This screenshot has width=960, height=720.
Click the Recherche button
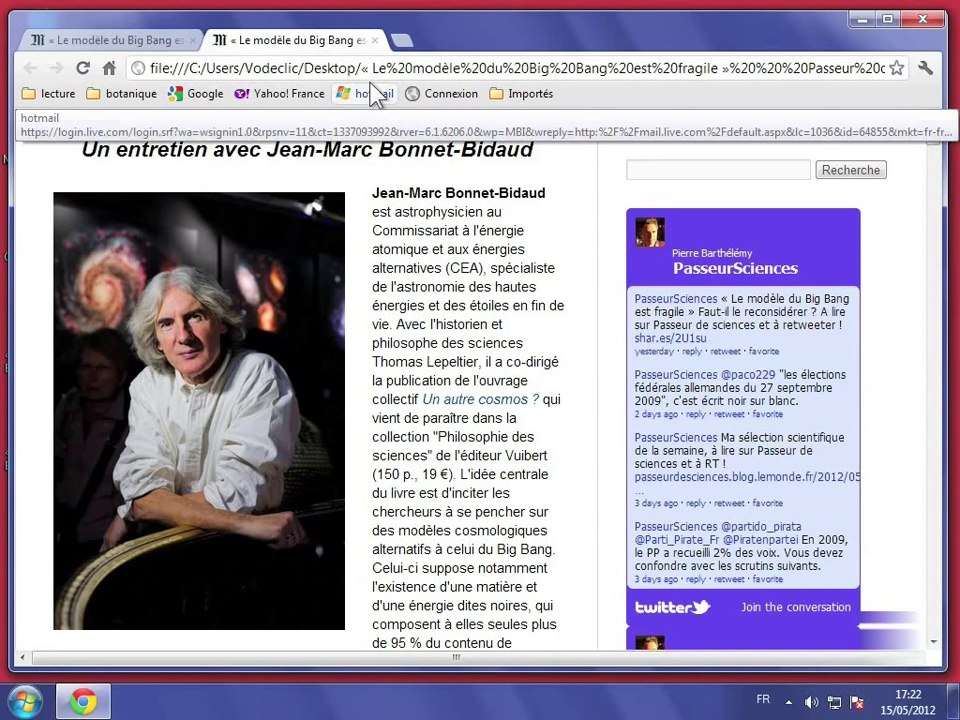(x=851, y=170)
